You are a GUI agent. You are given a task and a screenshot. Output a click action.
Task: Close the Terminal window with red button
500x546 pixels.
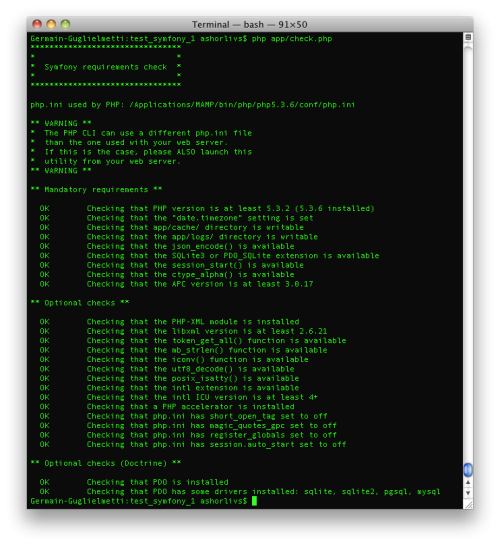tap(37, 24)
